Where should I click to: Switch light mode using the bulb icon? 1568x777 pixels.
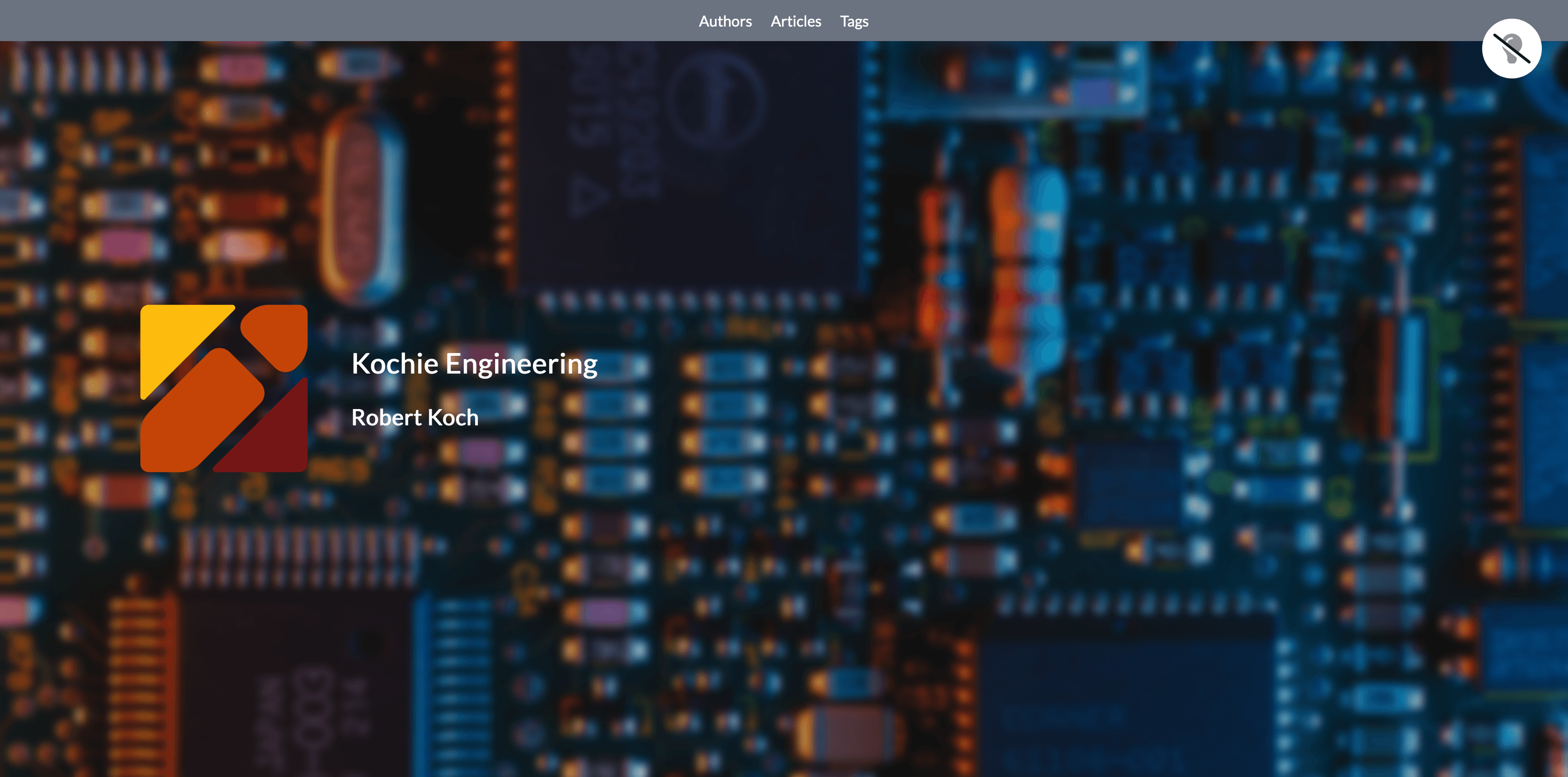[1512, 49]
